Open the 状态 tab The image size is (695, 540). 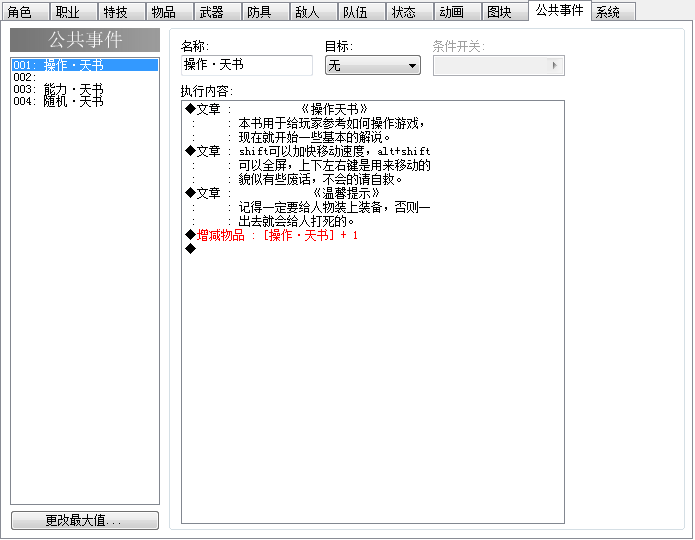click(x=410, y=12)
